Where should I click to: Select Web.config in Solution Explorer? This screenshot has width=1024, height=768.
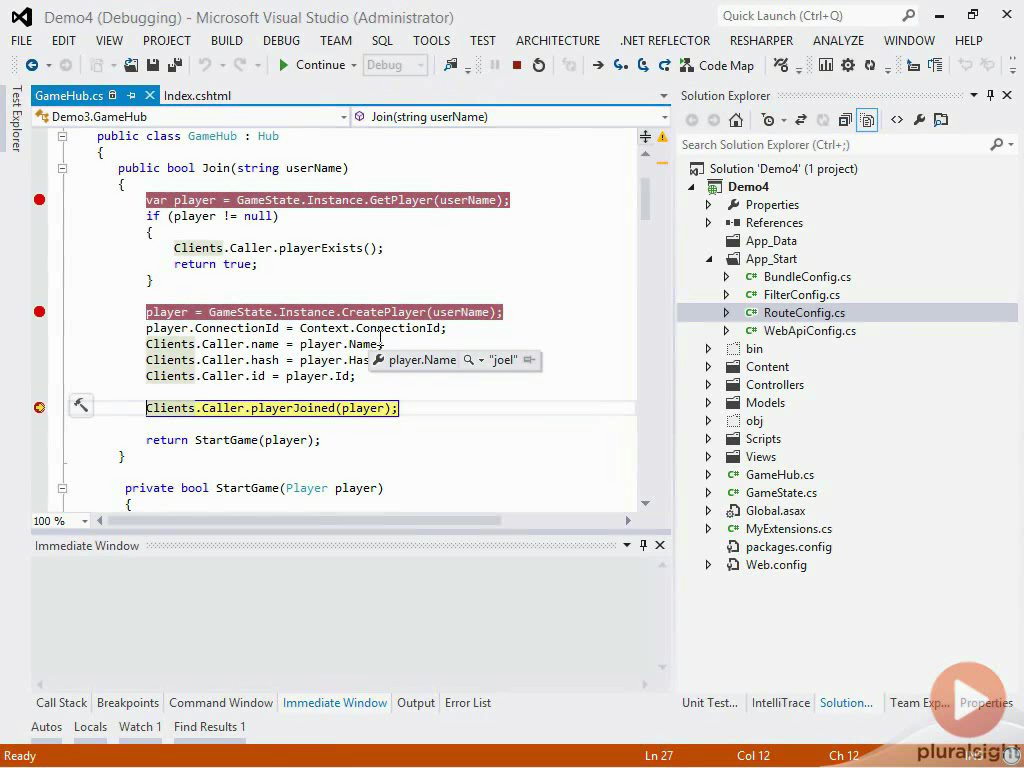(x=776, y=565)
